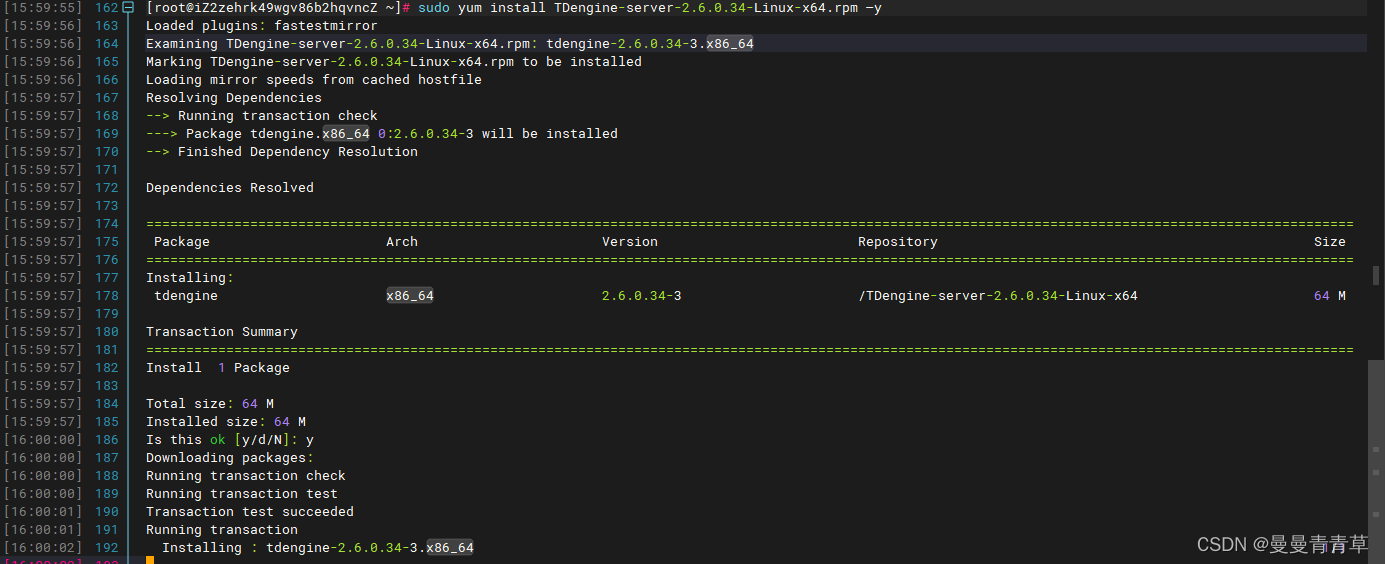
Task: Click the [15:59:55] timestamp
Action: coord(43,8)
